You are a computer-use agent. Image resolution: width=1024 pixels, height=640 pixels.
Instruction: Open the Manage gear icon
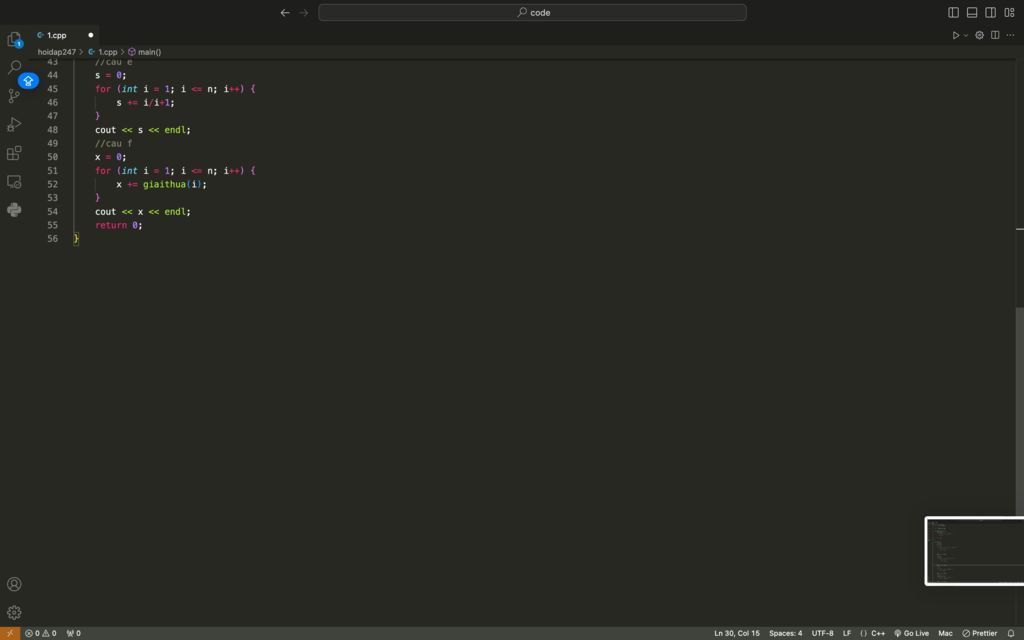tap(14, 612)
